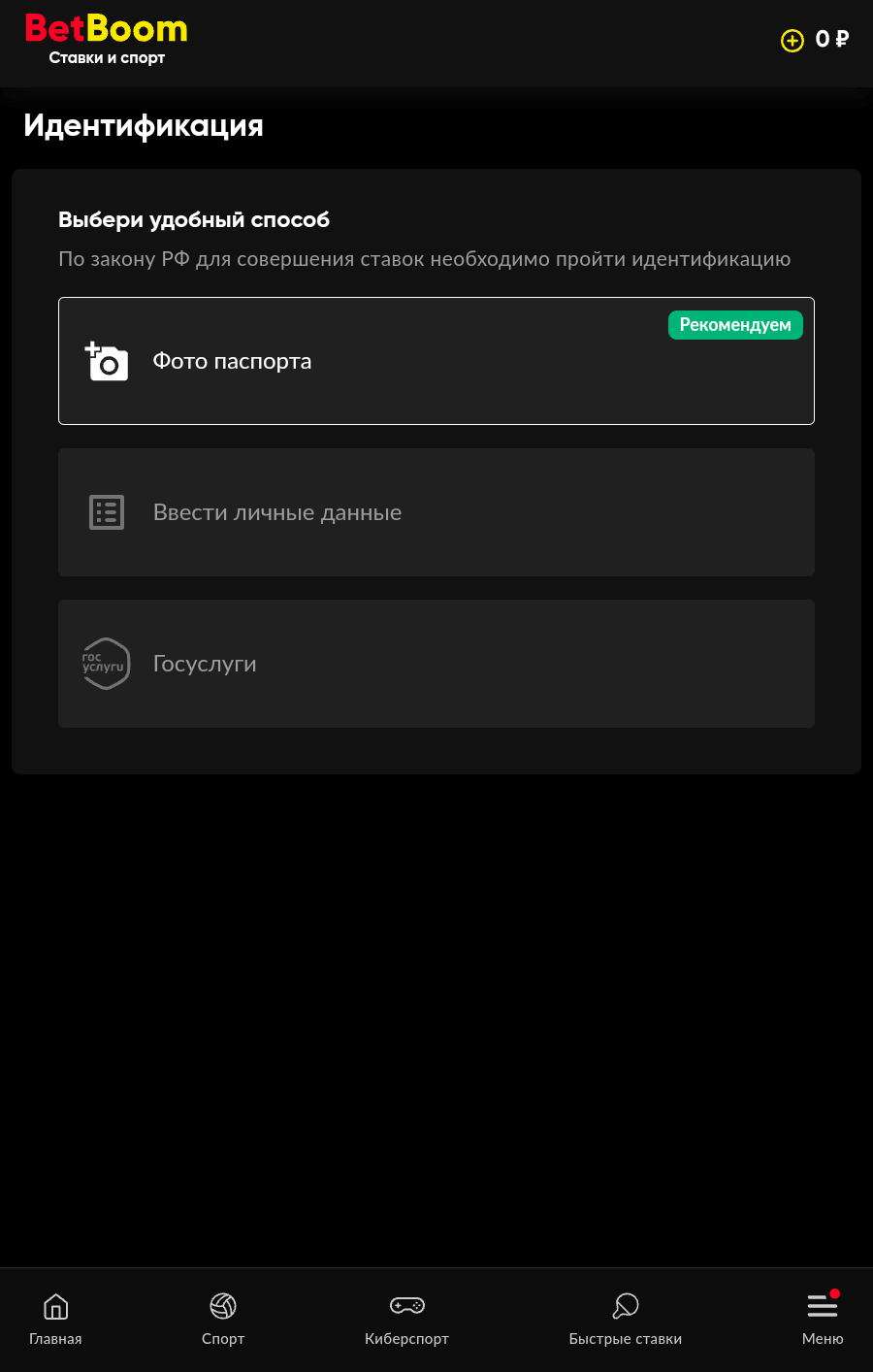Image resolution: width=873 pixels, height=1372 pixels.
Task: Tap the home icon in bottom bar
Action: point(56,1306)
